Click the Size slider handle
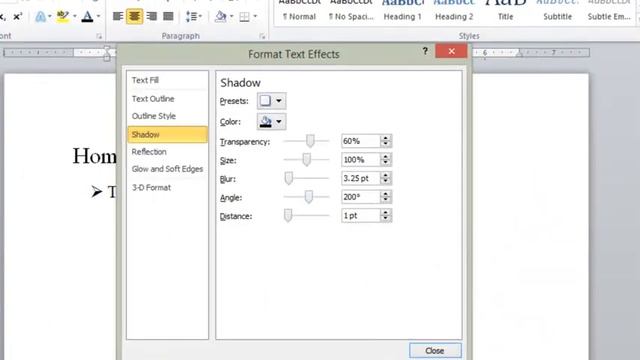Viewport: 640px width, 360px height. click(x=307, y=160)
